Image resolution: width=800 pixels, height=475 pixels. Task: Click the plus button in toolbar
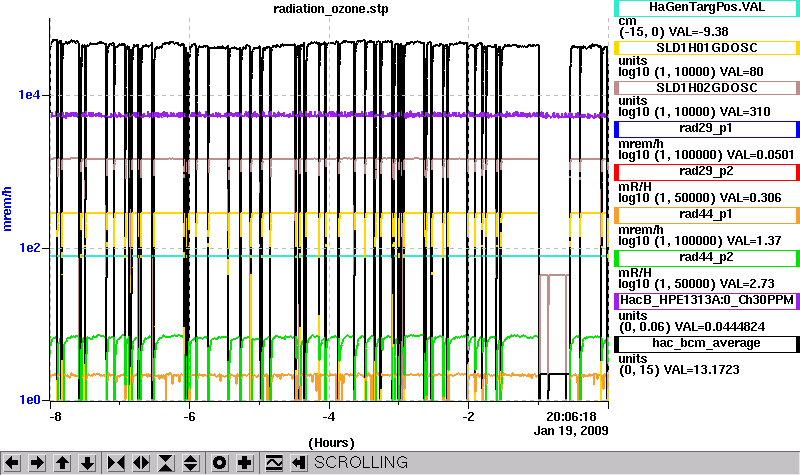245,463
